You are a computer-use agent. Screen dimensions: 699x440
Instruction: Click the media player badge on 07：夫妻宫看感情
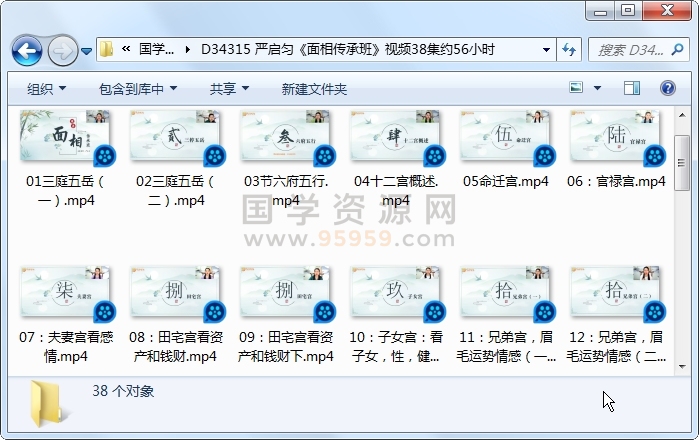104,312
